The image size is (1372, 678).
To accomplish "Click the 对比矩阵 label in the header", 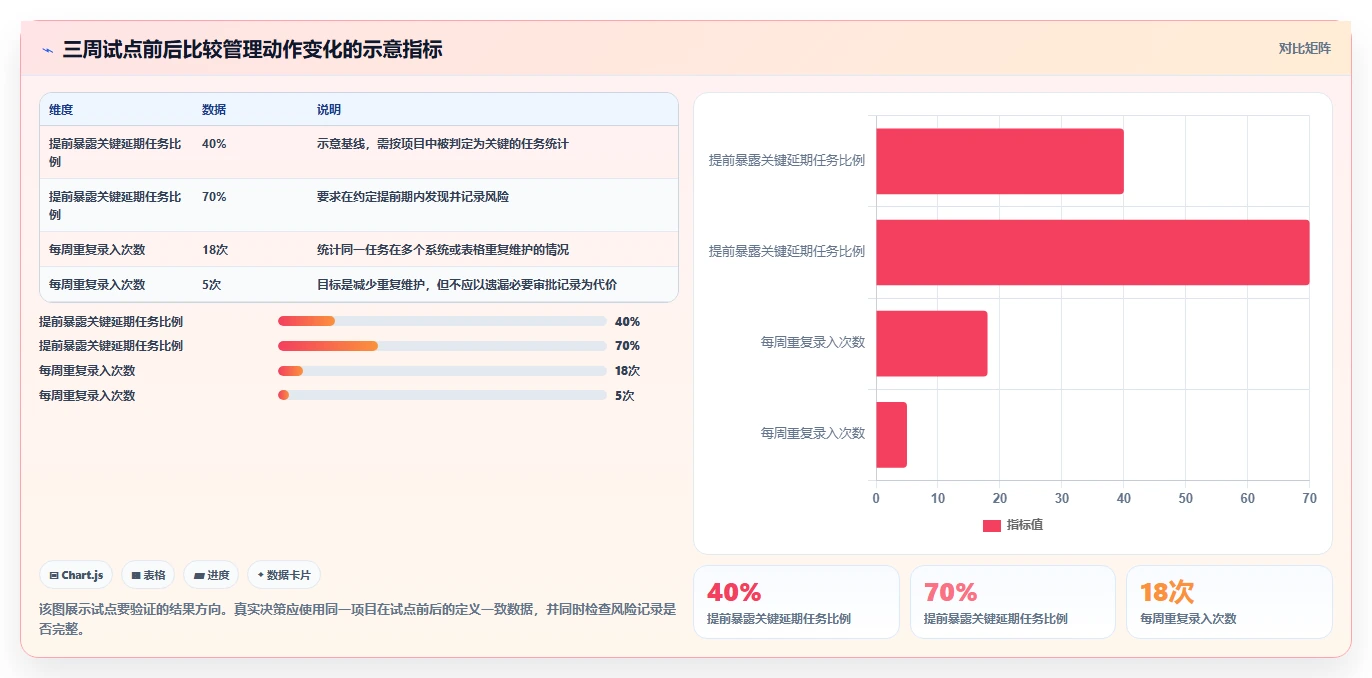I will [x=1304, y=48].
